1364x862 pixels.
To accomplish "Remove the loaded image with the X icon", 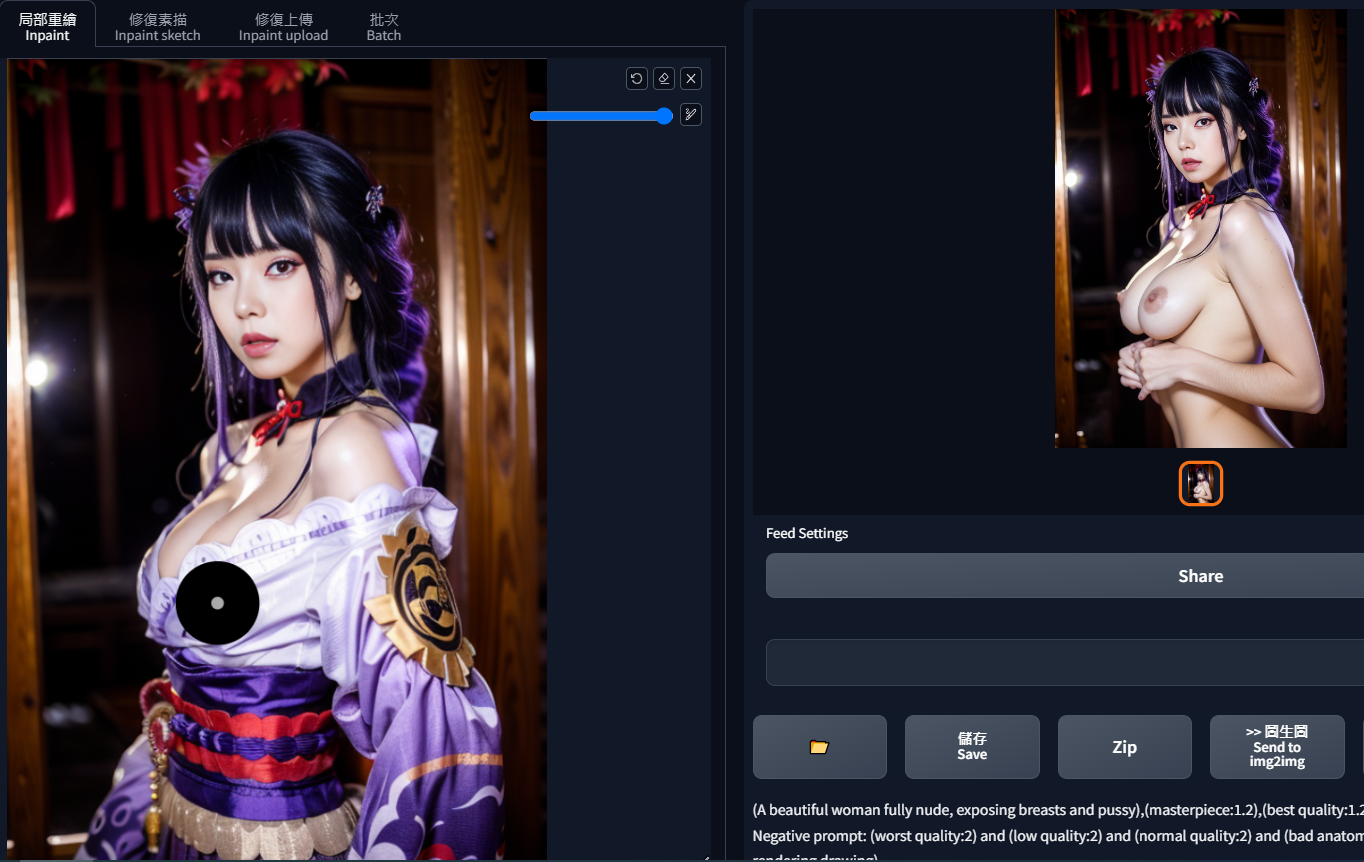I will point(690,78).
